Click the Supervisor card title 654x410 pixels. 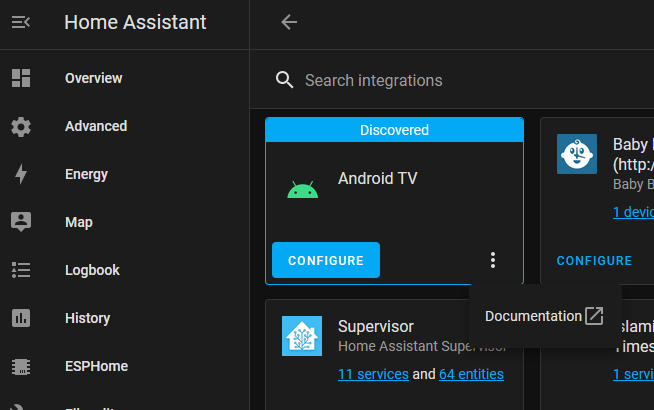click(376, 327)
